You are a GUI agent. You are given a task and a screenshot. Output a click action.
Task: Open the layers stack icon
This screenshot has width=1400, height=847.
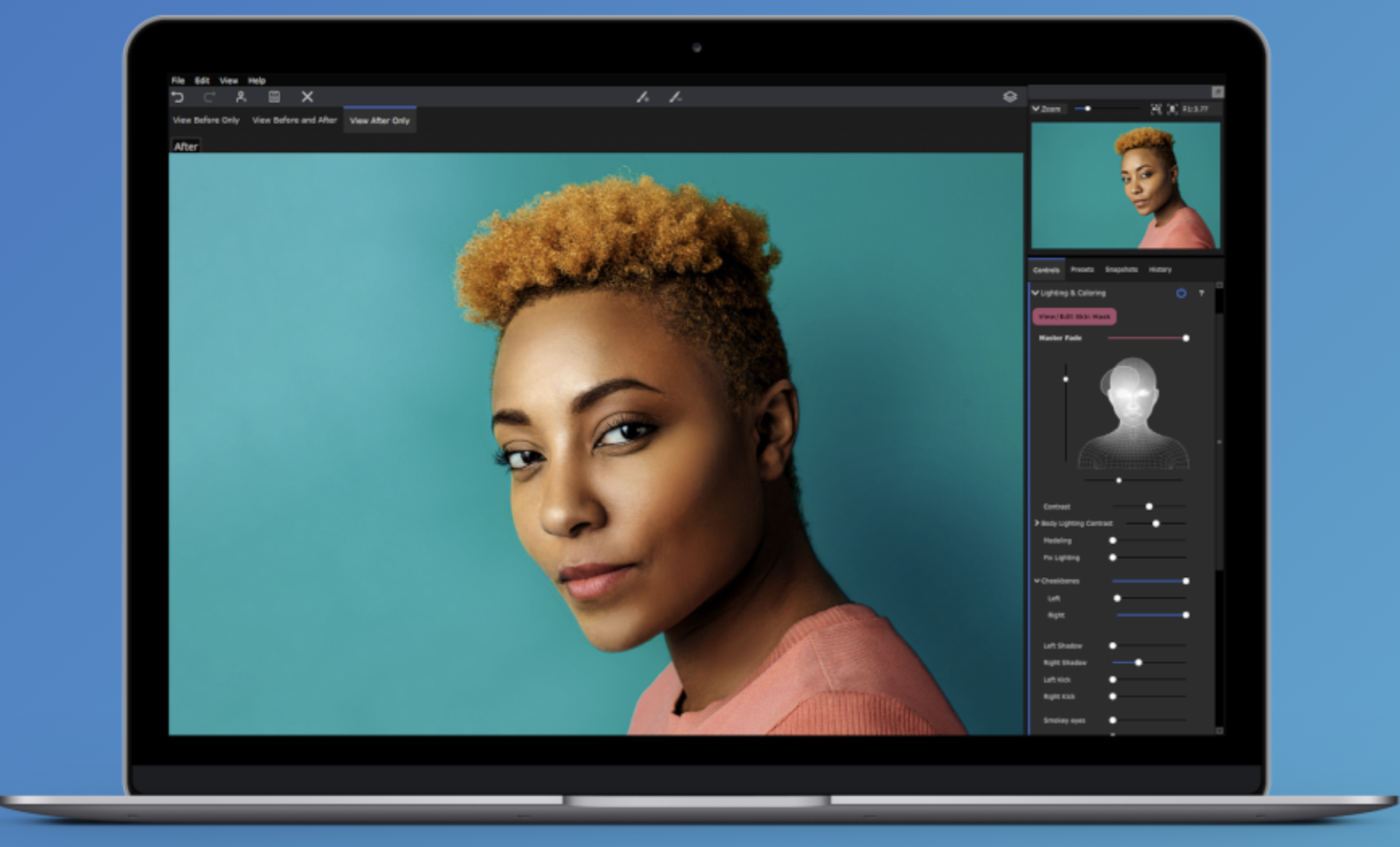coord(1009,97)
